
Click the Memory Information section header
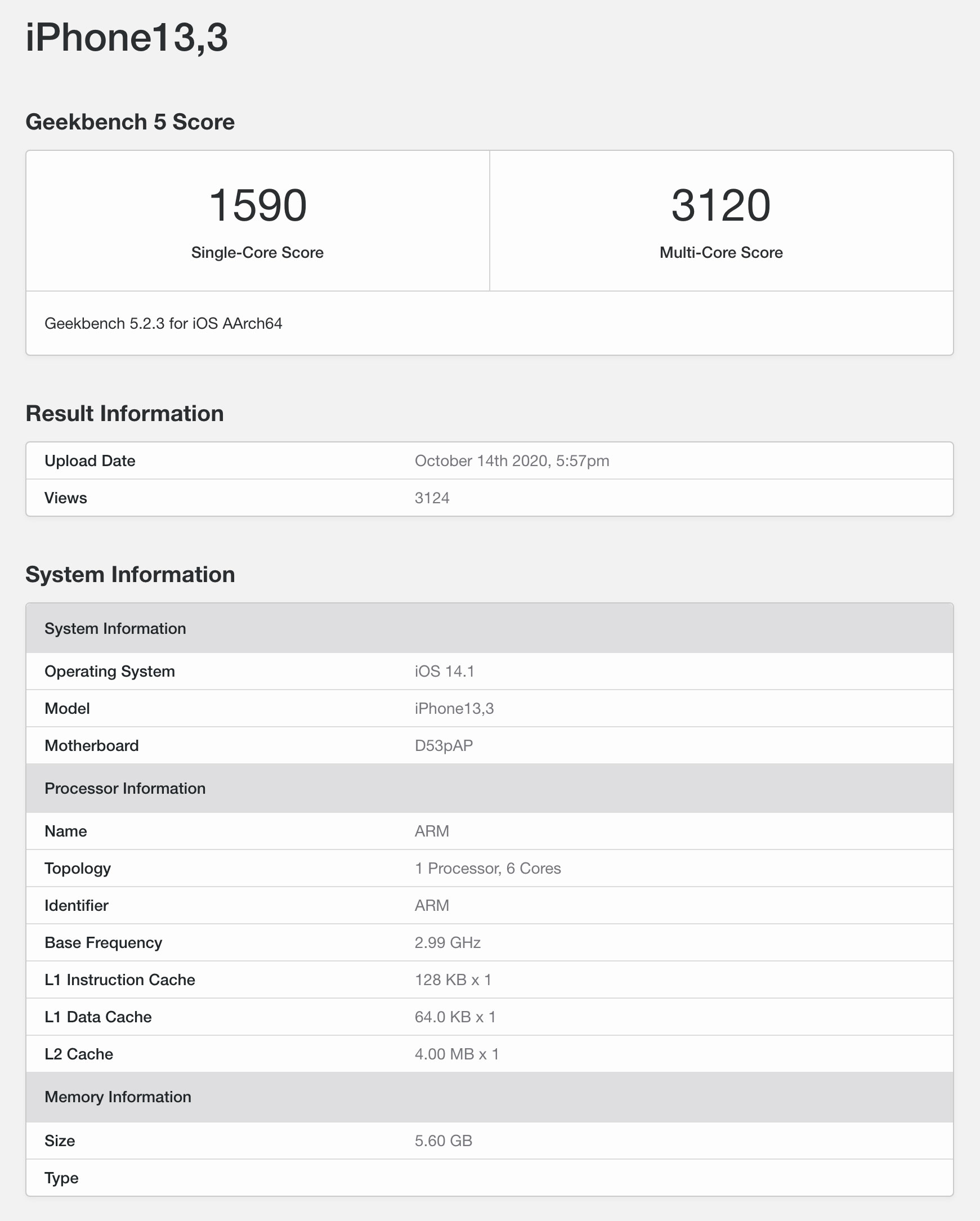(x=490, y=1097)
